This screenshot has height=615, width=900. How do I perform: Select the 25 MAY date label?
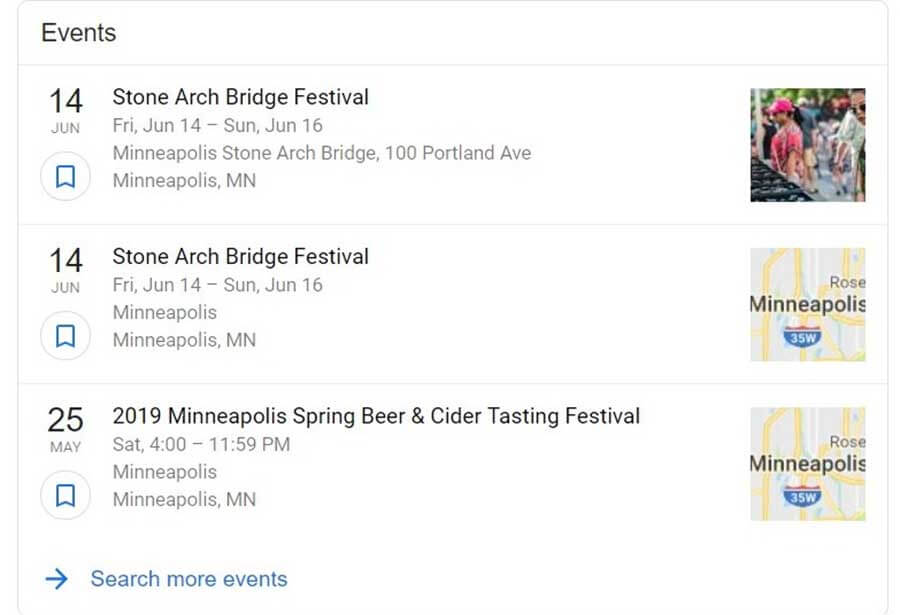pyautogui.click(x=65, y=429)
